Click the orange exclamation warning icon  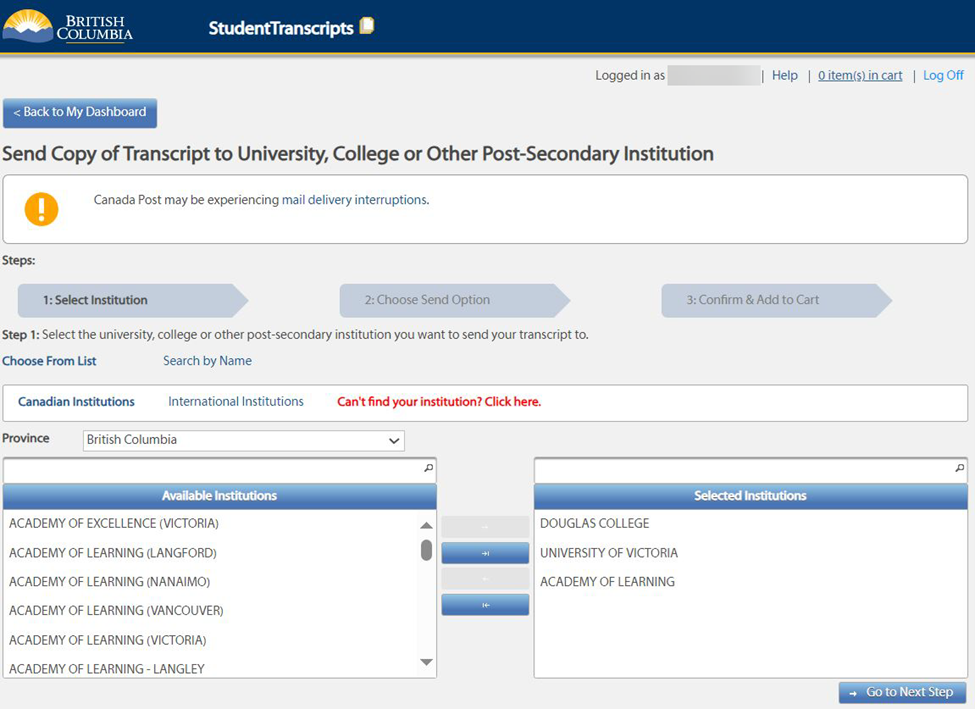click(x=41, y=209)
